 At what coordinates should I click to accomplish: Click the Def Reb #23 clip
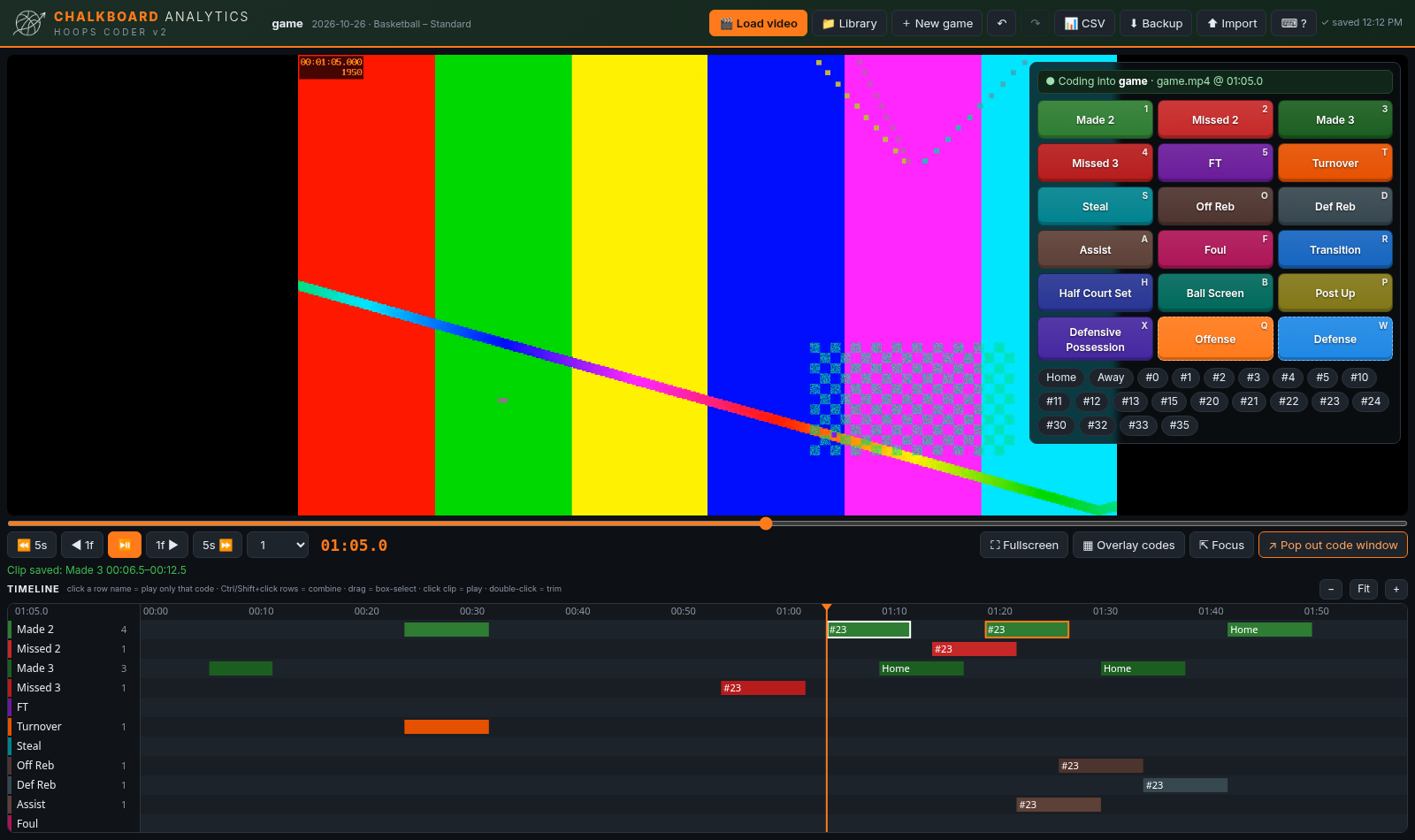point(1185,785)
